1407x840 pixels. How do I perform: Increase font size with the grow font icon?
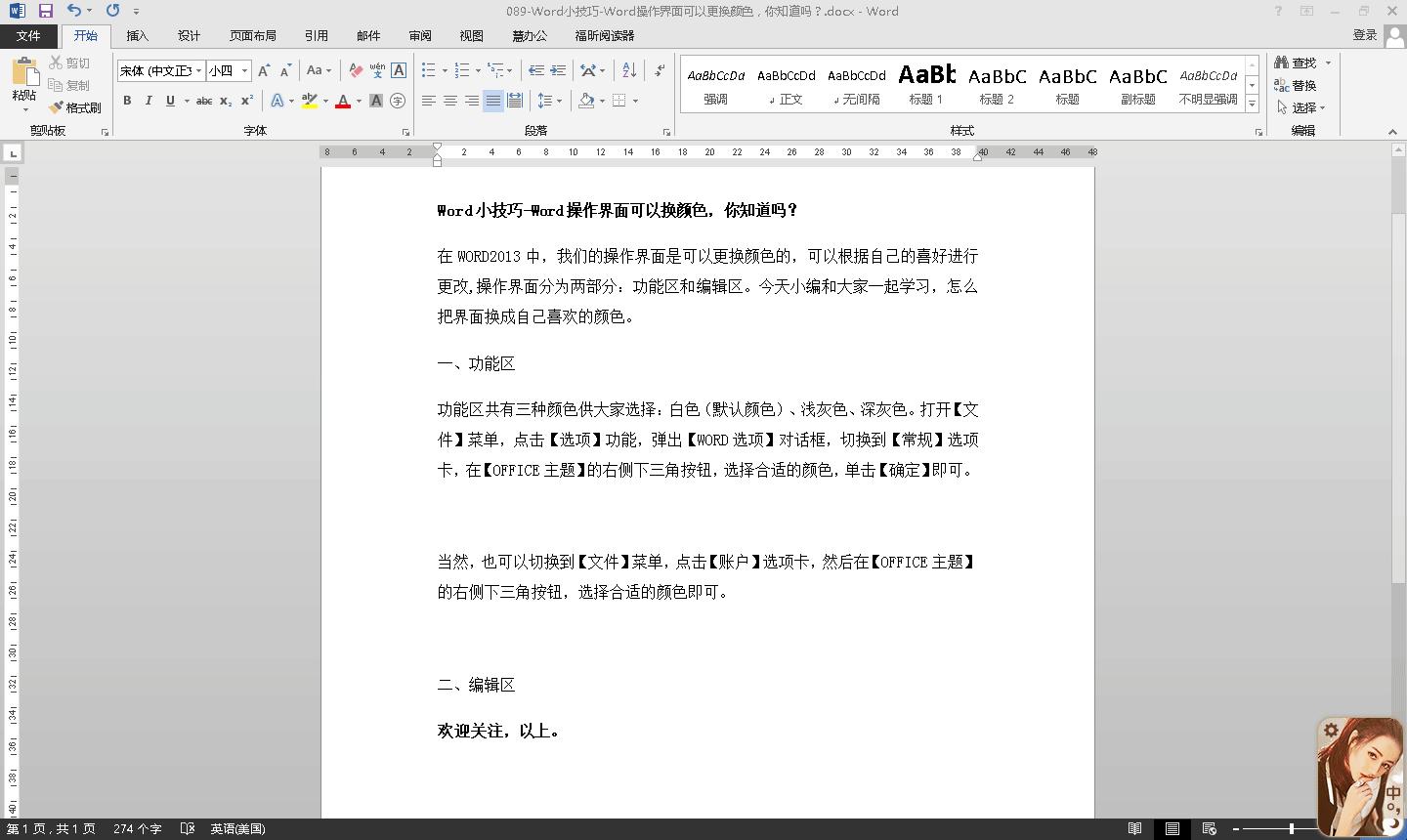coord(264,70)
